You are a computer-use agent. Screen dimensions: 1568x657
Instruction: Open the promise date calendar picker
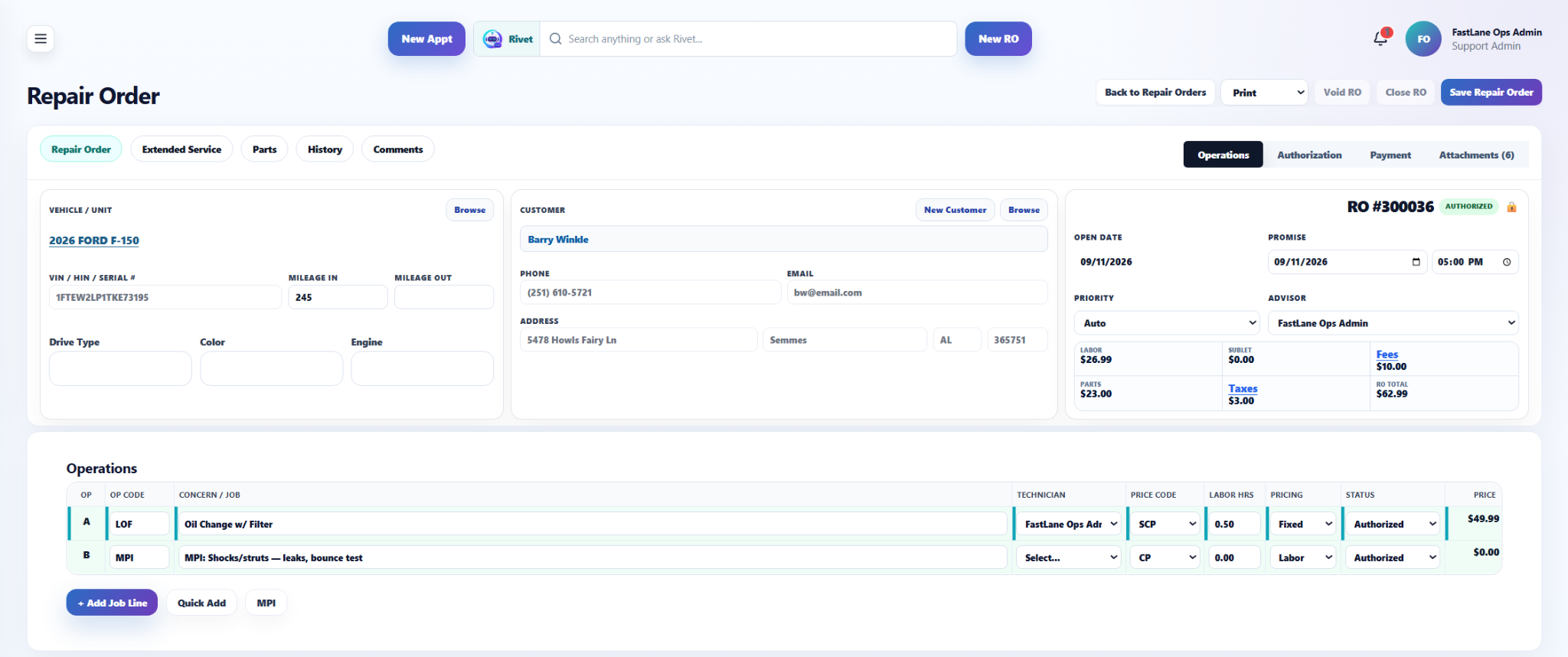point(1416,262)
